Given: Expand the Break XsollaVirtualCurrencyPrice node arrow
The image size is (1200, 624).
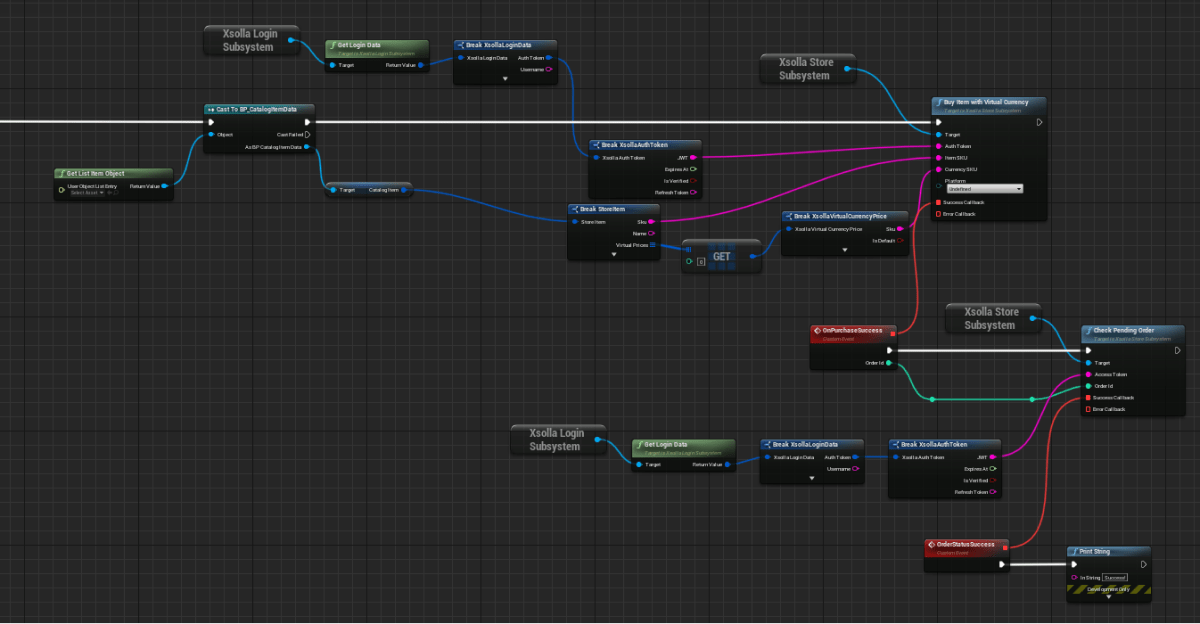Looking at the screenshot, I should click(x=845, y=250).
